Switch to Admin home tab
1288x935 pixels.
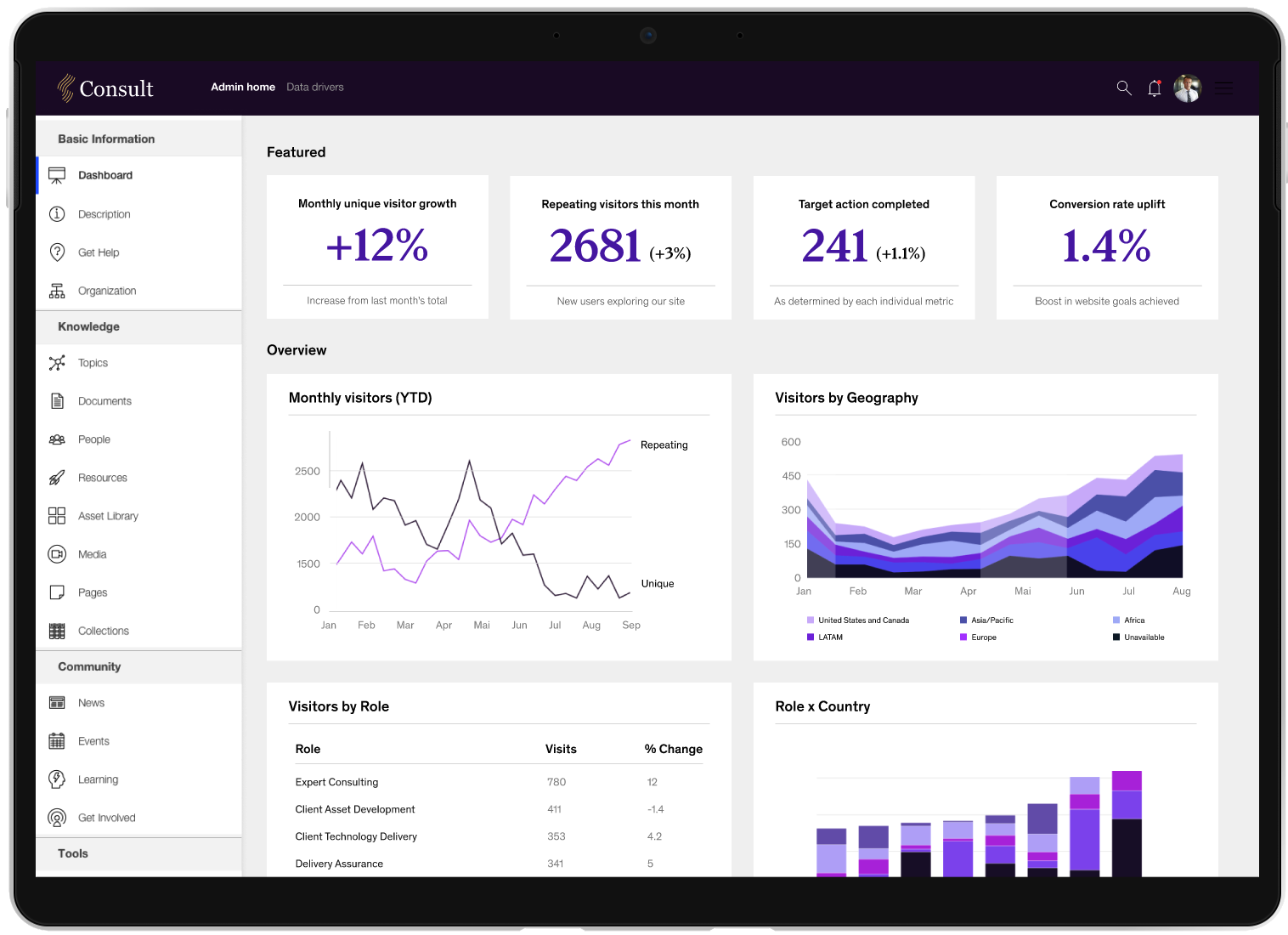pos(243,87)
